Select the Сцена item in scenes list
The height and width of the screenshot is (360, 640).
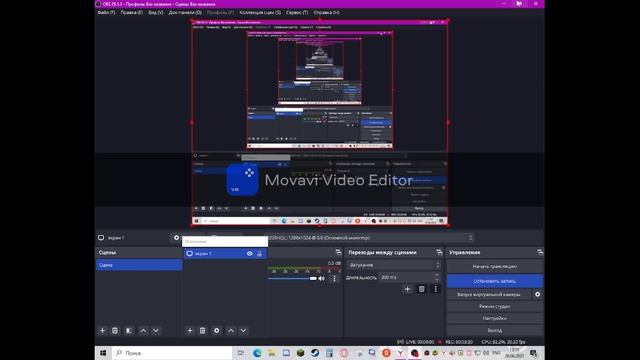coord(139,265)
